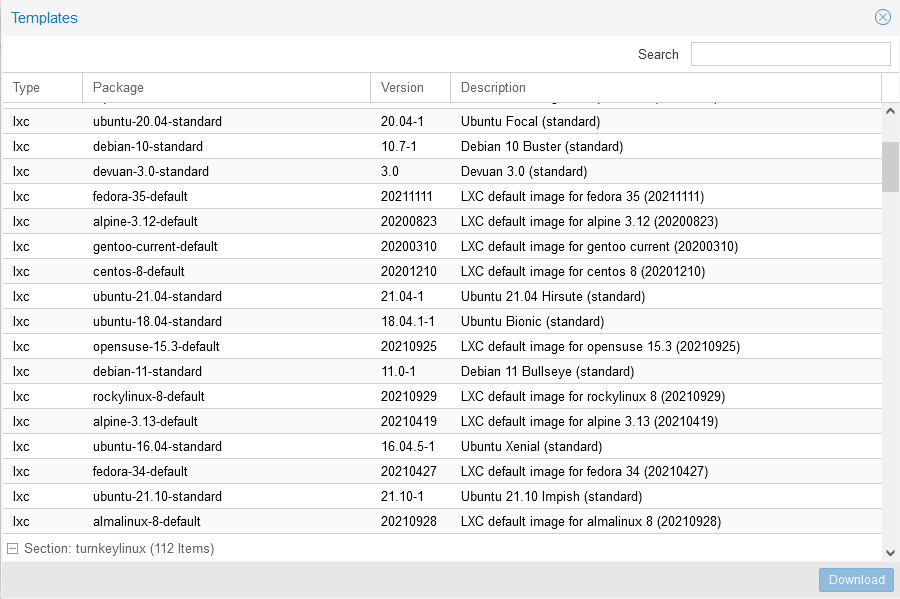Image resolution: width=900 pixels, height=599 pixels.
Task: Sort by the Package column header
Action: click(x=227, y=87)
